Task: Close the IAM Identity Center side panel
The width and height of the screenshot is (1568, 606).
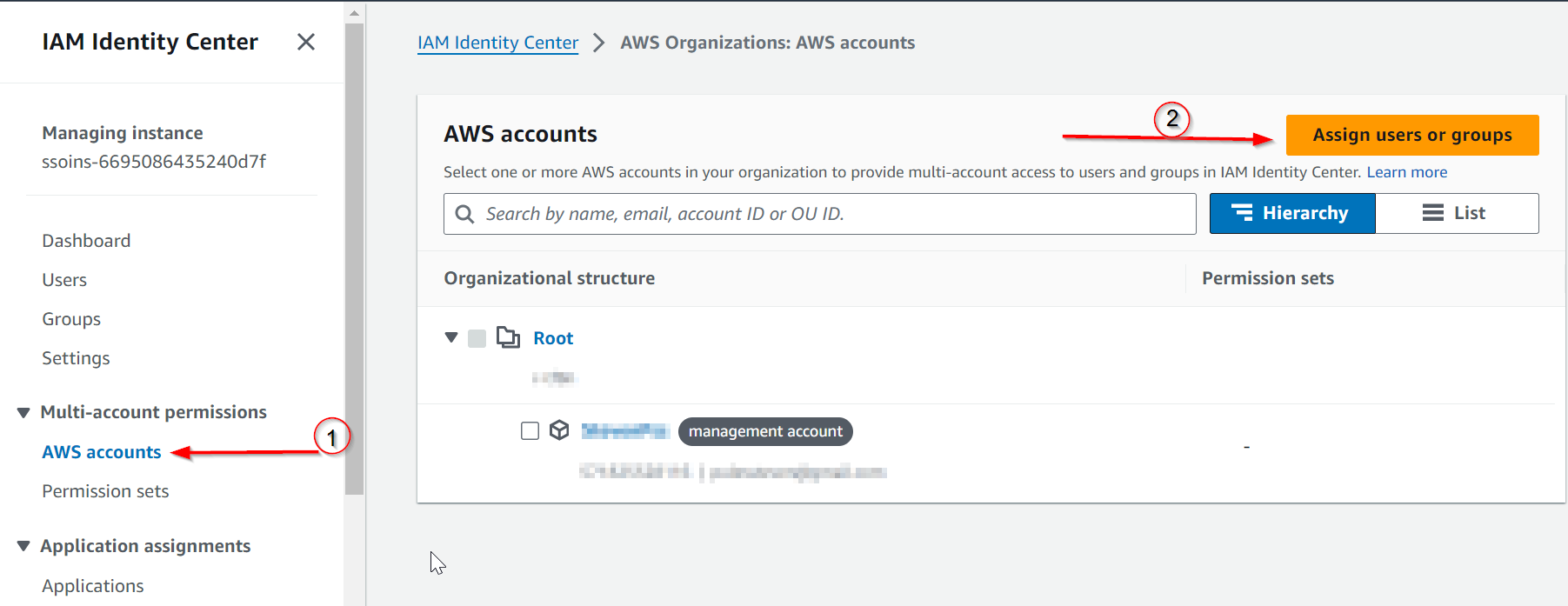Action: pyautogui.click(x=306, y=42)
